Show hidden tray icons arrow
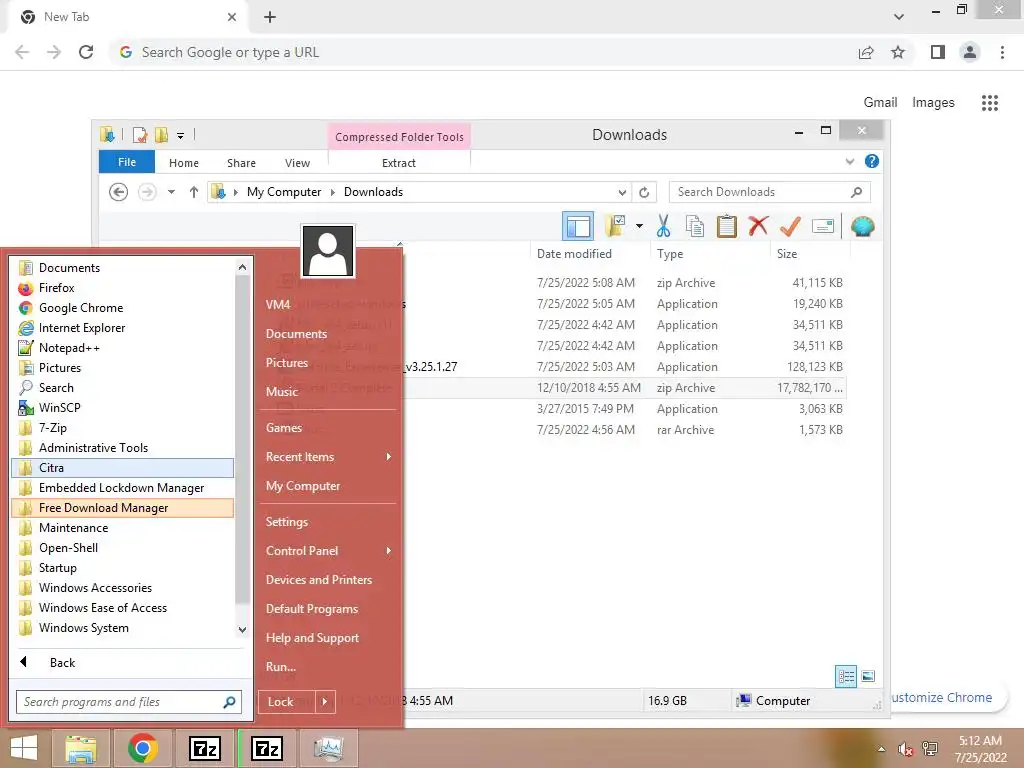The image size is (1024, 768). pyautogui.click(x=882, y=749)
